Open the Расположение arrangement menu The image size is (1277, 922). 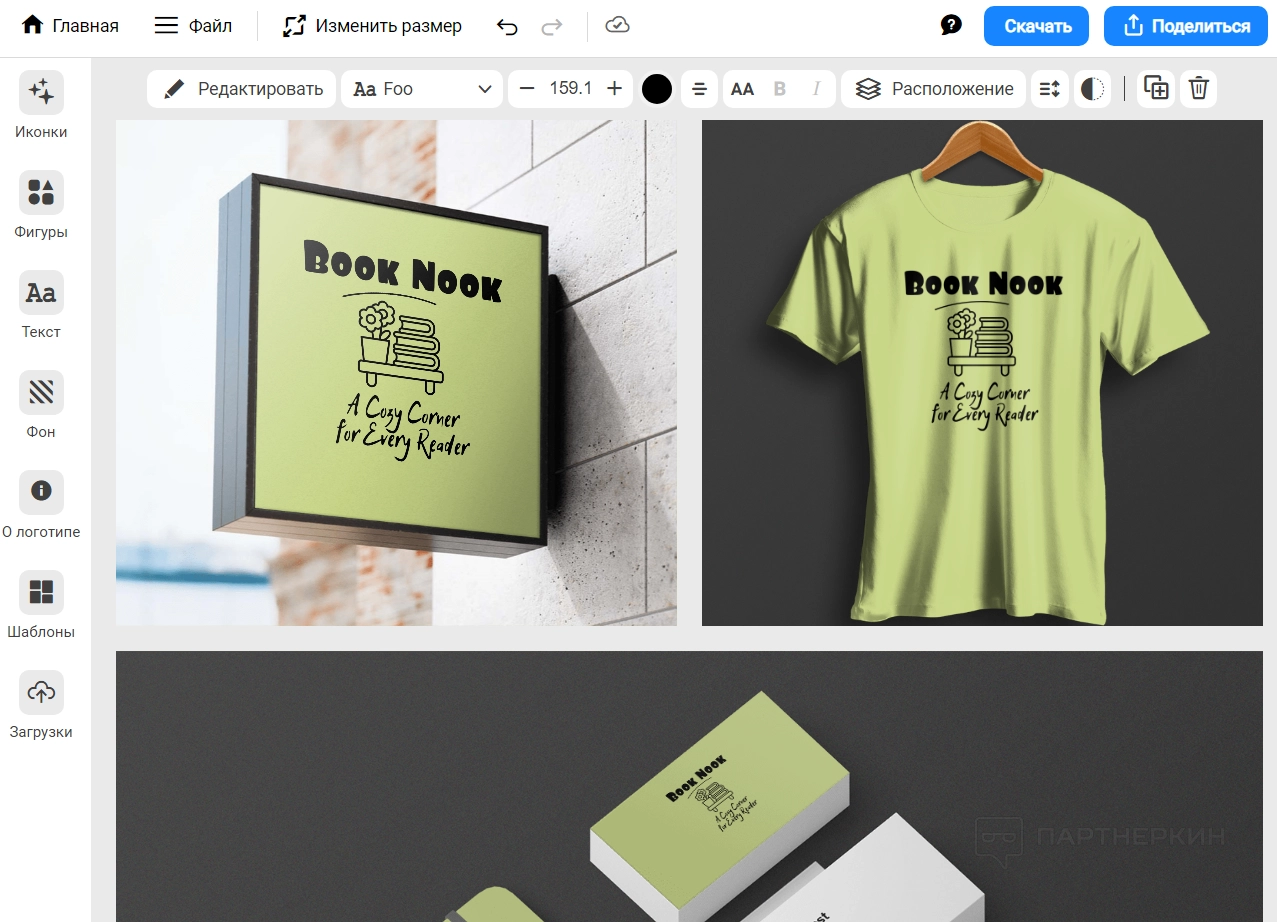point(934,89)
